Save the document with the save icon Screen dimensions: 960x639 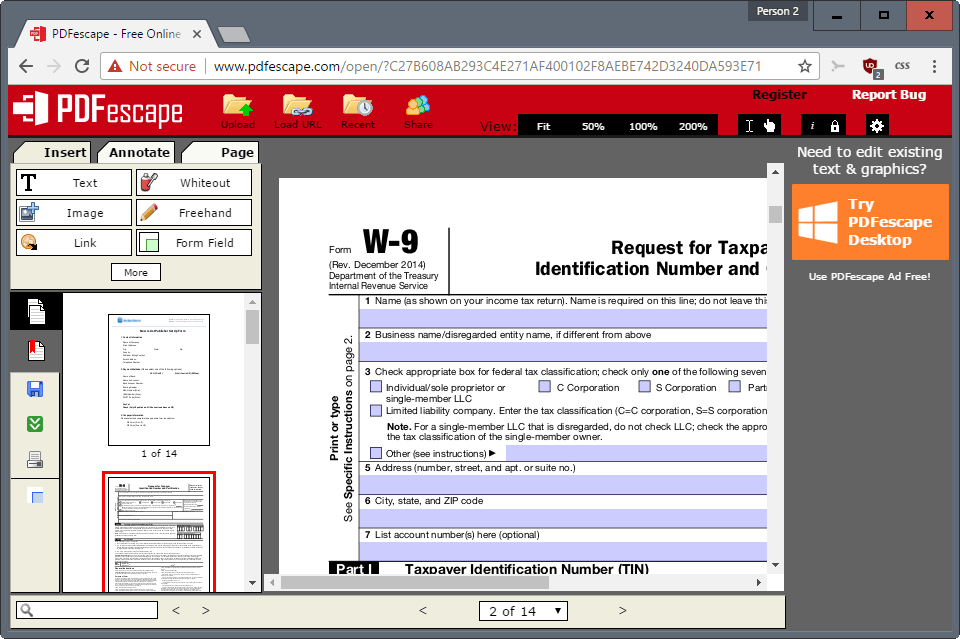pos(34,387)
